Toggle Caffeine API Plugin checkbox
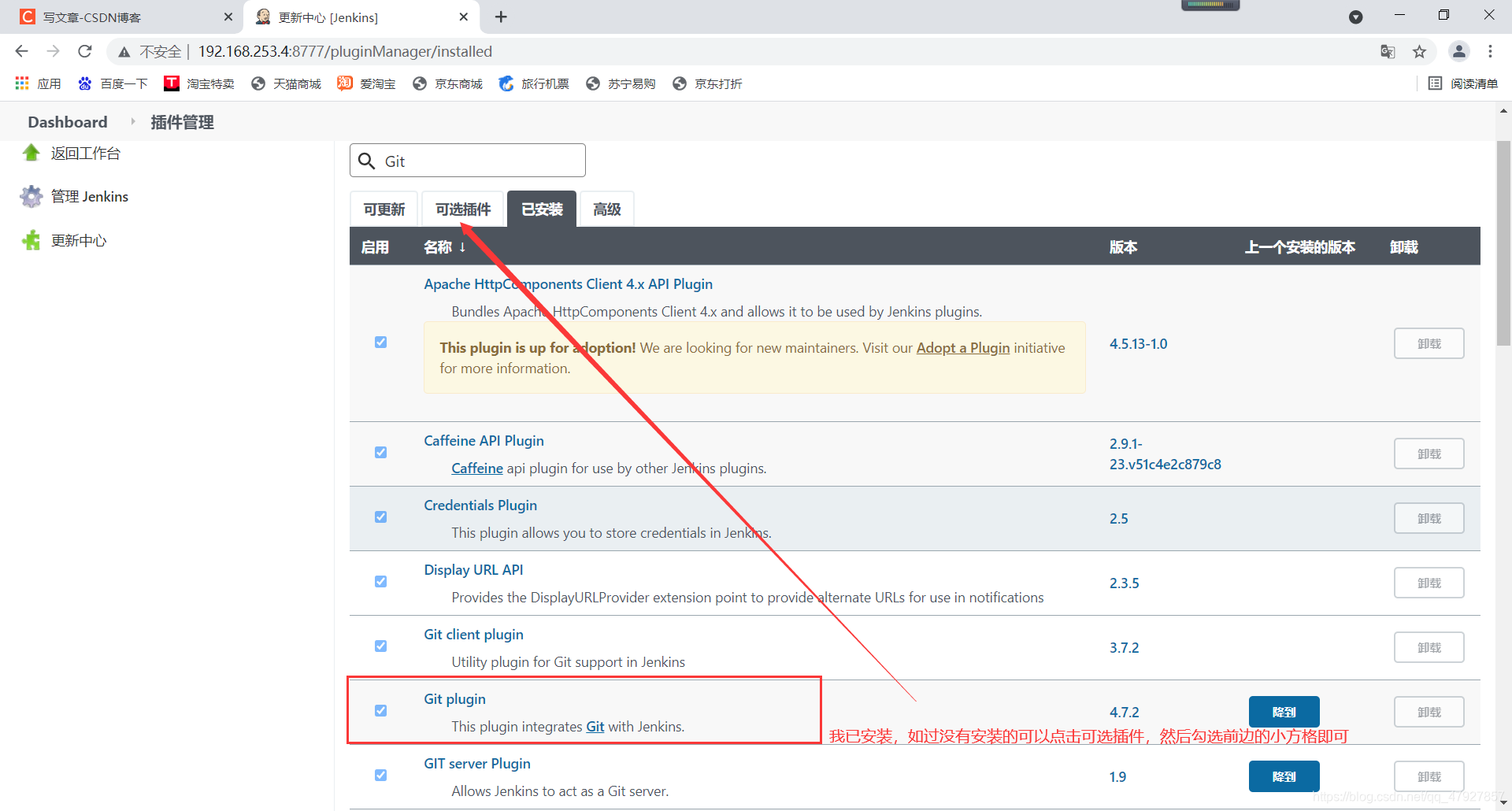This screenshot has height=811, width=1512. pos(381,453)
